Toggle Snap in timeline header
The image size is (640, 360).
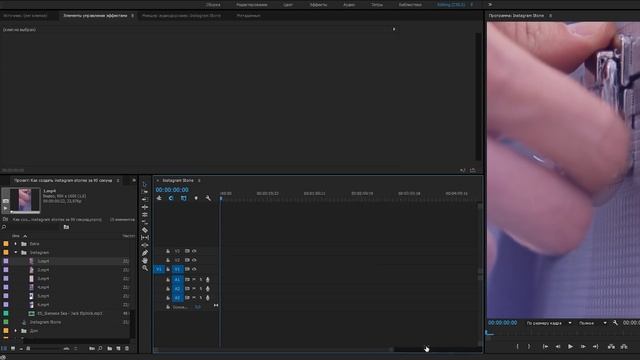(171, 198)
